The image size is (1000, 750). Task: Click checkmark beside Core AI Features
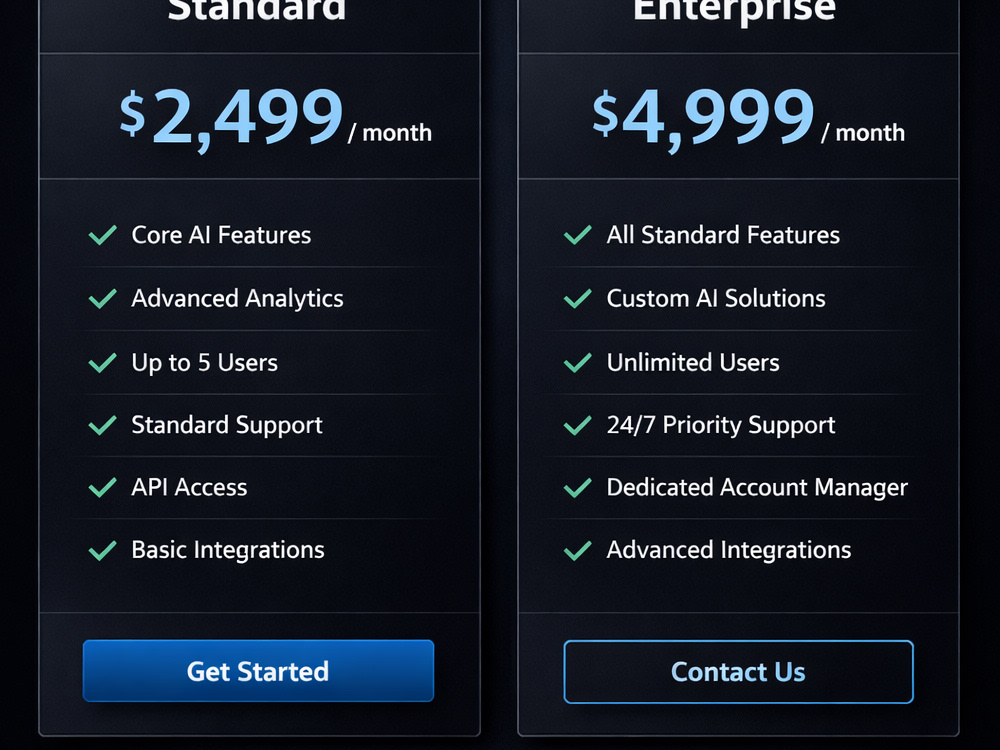[103, 235]
